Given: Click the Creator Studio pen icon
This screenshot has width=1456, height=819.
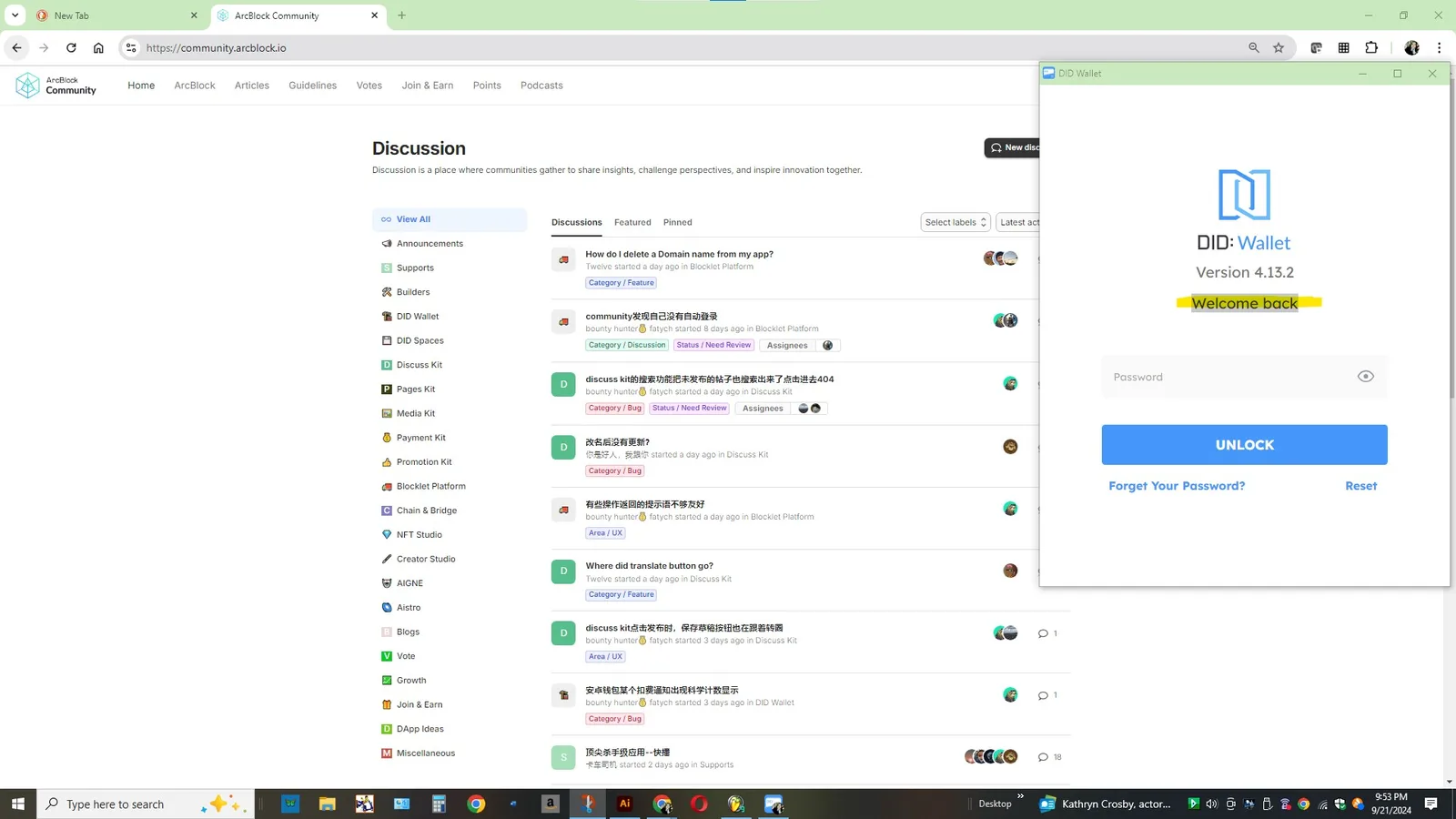Looking at the screenshot, I should 387,560.
